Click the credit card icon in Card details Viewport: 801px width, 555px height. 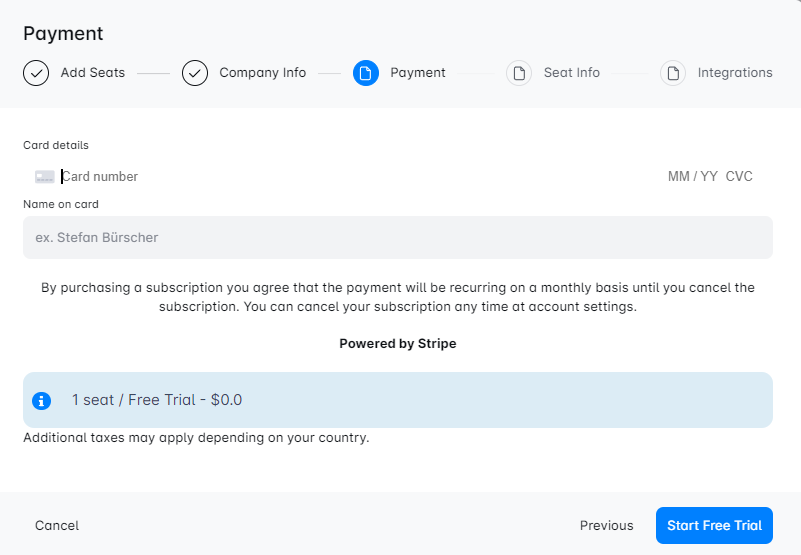tap(45, 177)
